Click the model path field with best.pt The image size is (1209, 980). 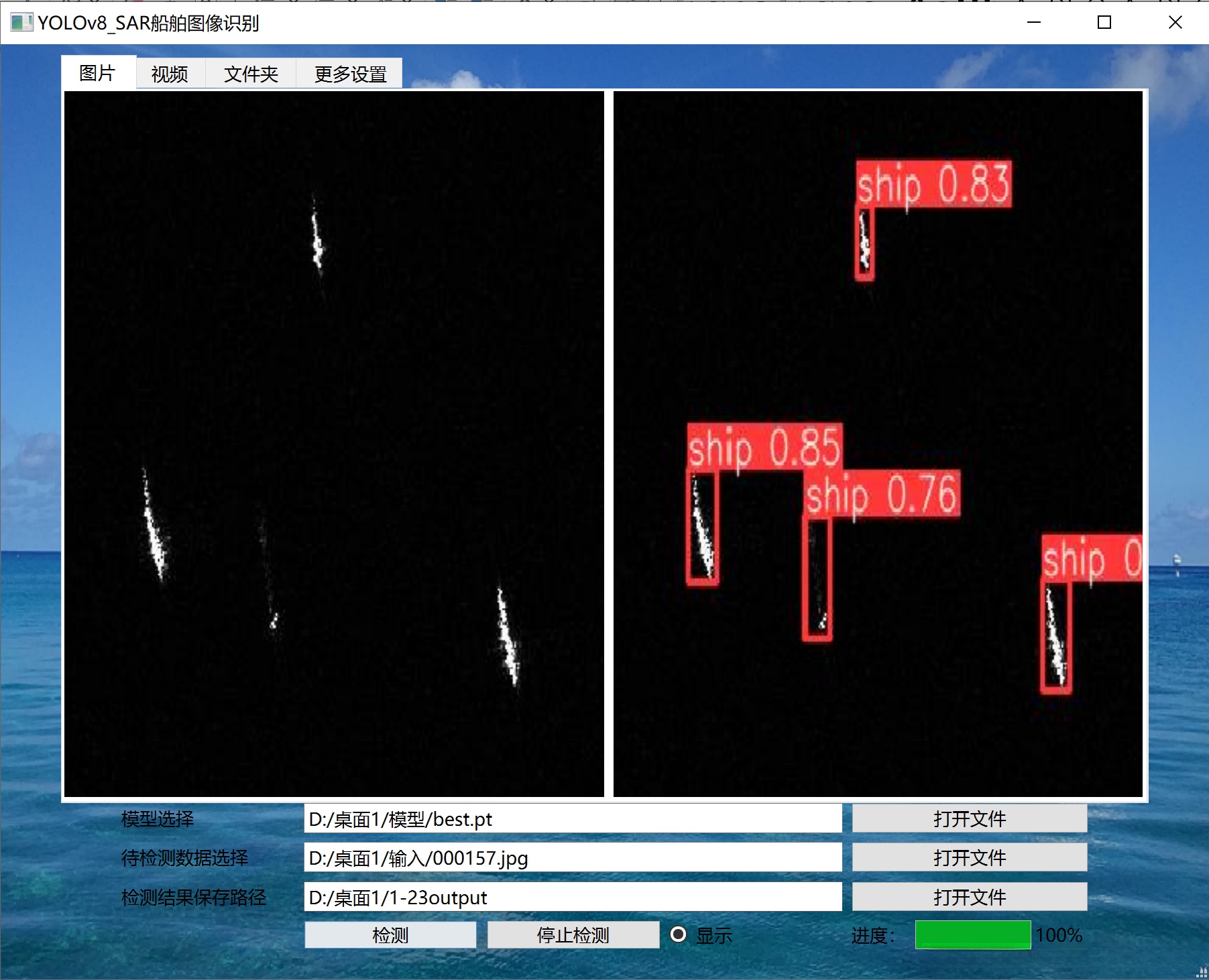573,819
